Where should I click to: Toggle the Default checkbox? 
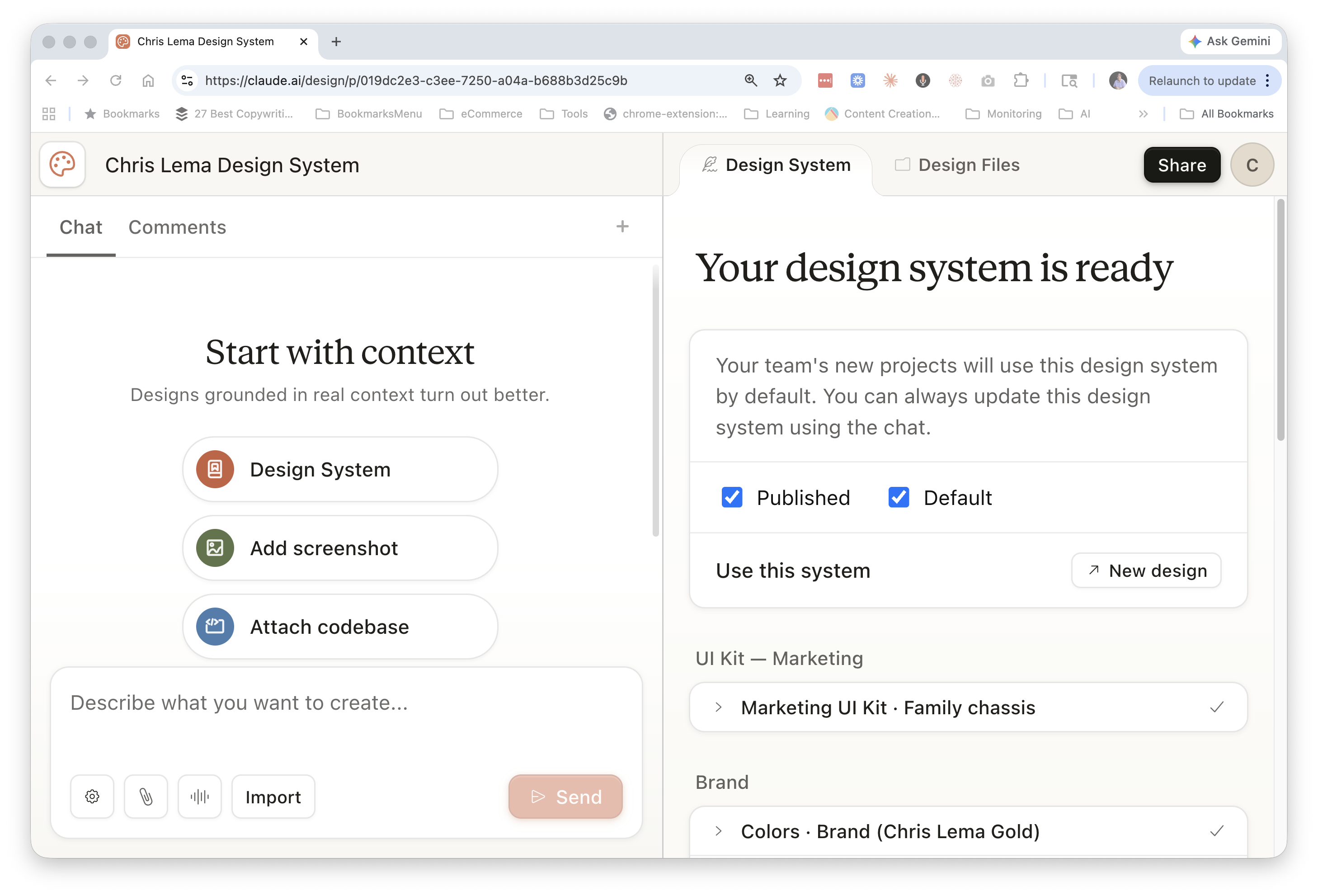coord(898,497)
